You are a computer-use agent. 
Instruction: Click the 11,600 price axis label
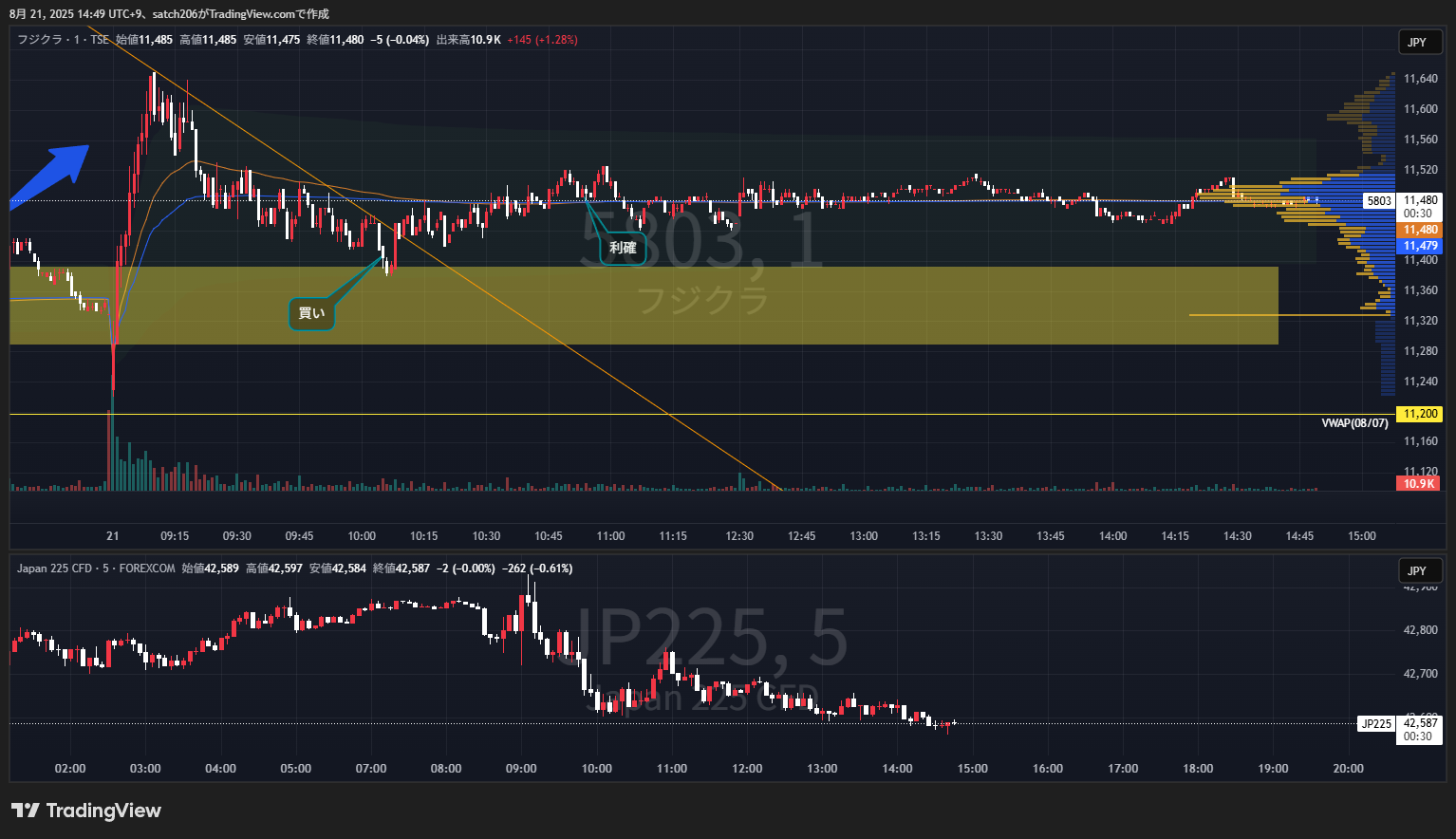1421,109
